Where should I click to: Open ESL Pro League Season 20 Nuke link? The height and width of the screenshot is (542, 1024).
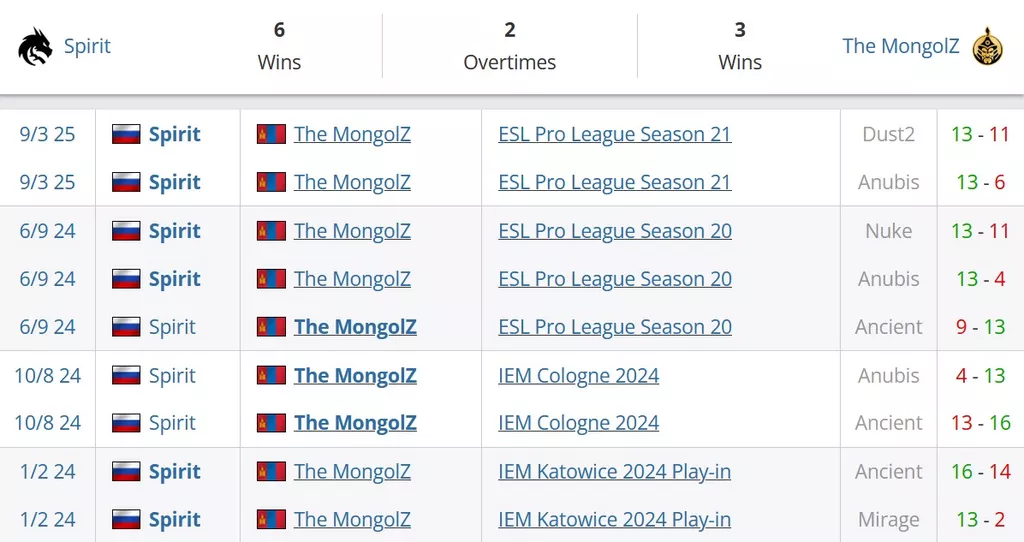point(615,231)
